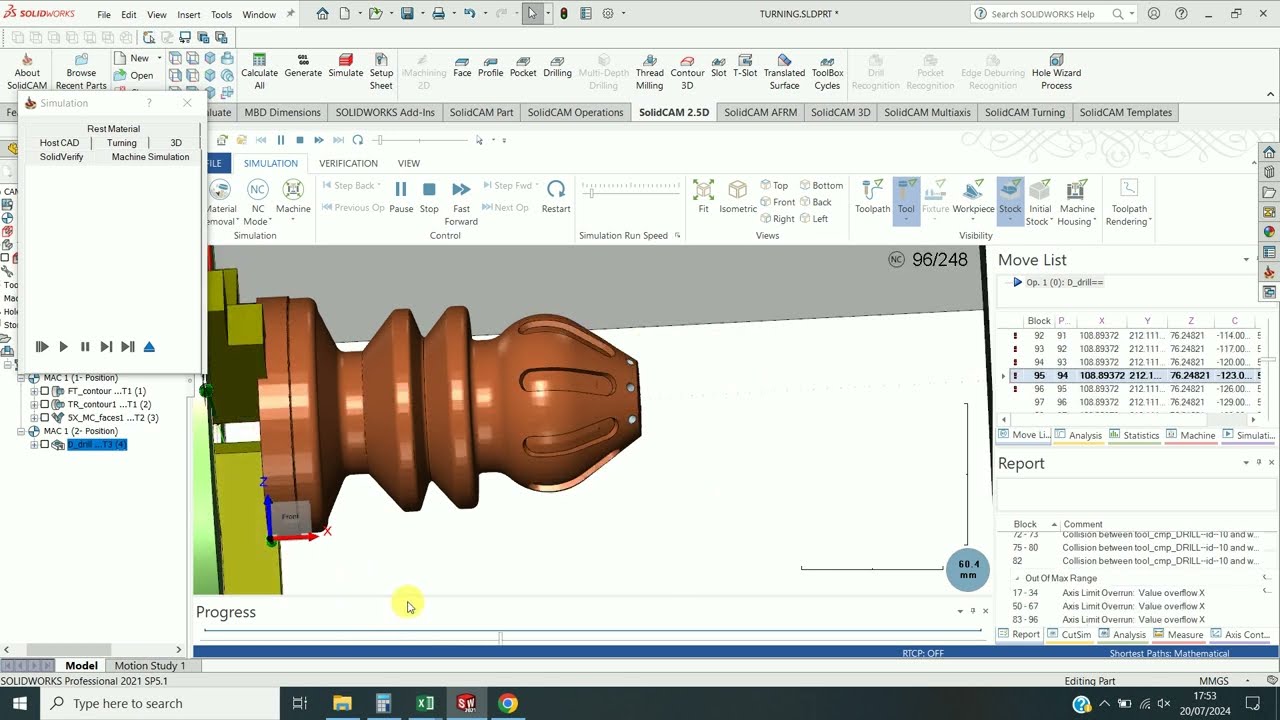Set view to Right
Screen dimensions: 1280x720
(777, 219)
